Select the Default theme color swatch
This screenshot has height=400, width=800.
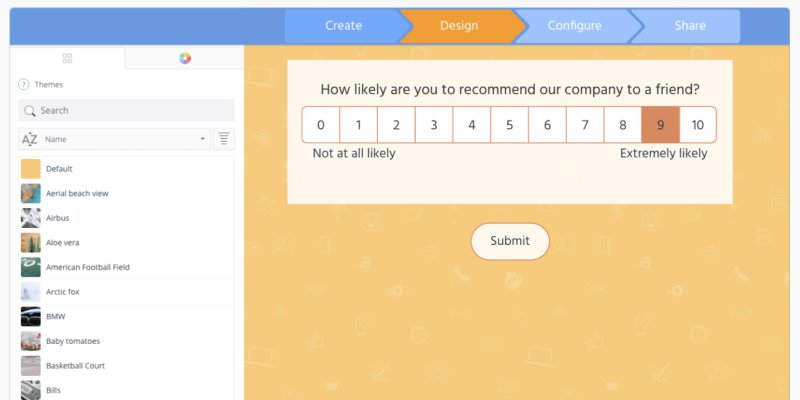pos(31,168)
